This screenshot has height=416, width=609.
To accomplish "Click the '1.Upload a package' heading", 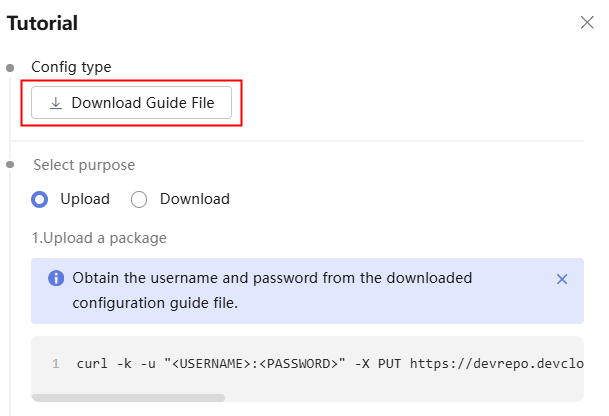I will [99, 238].
